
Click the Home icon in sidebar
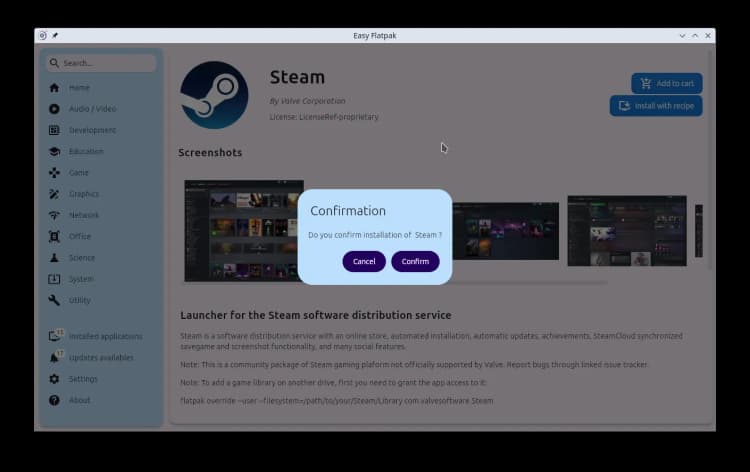54,88
